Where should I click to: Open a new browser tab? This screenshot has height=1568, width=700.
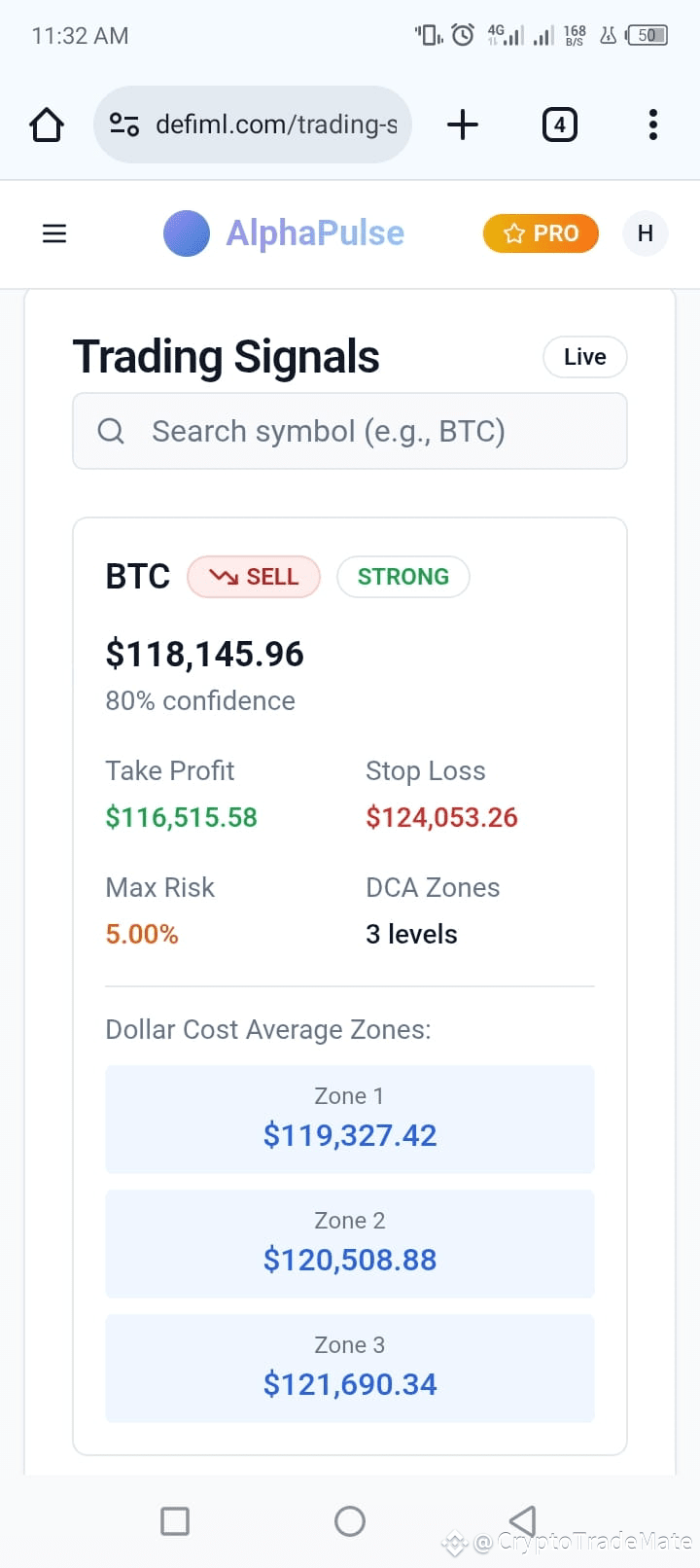click(x=463, y=125)
